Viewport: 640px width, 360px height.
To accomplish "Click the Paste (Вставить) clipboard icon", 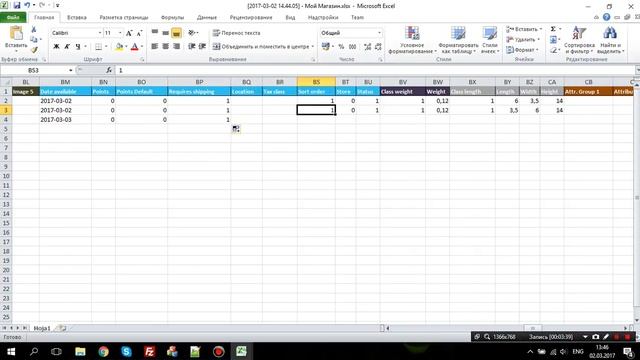I will coord(16,33).
